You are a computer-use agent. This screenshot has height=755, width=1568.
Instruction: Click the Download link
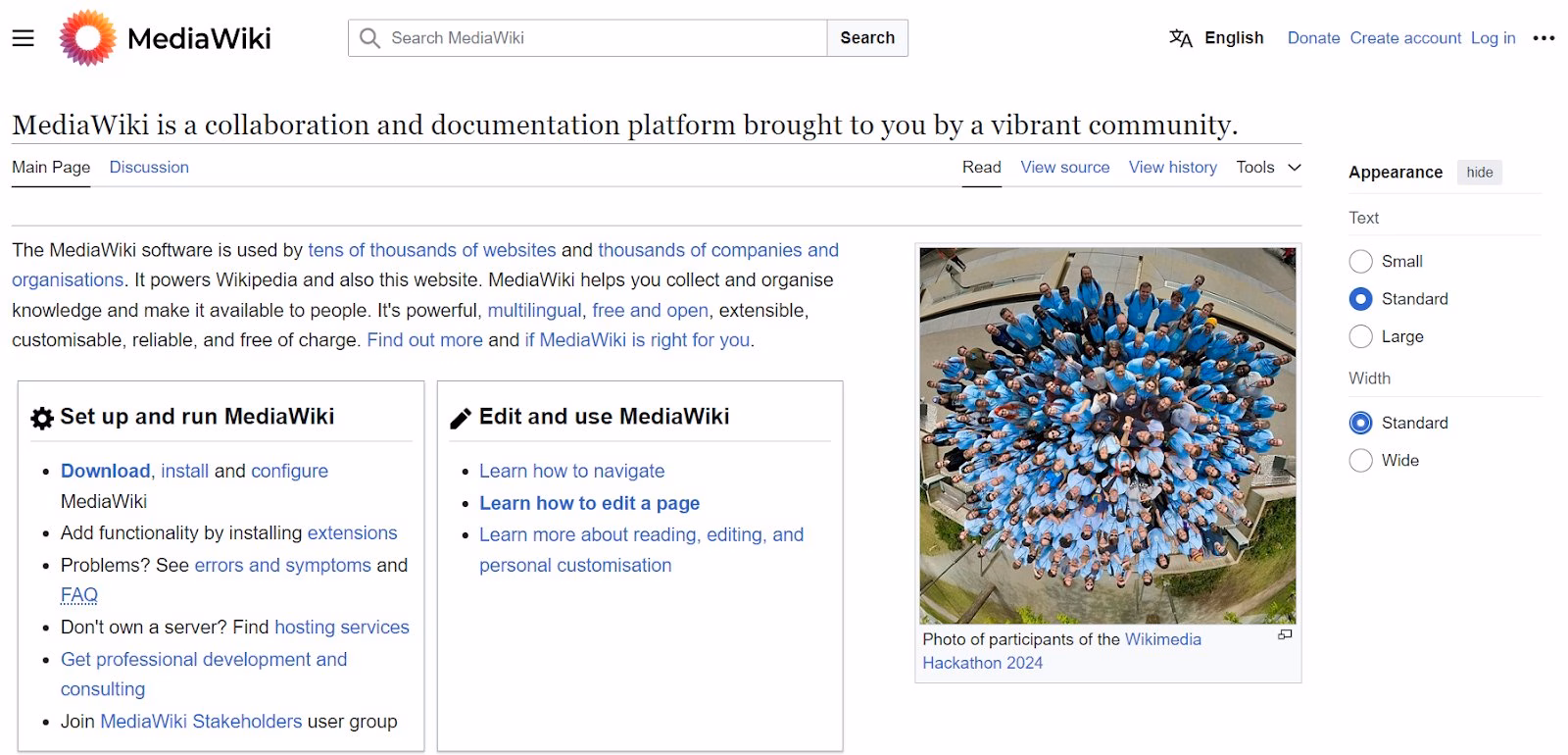coord(106,471)
